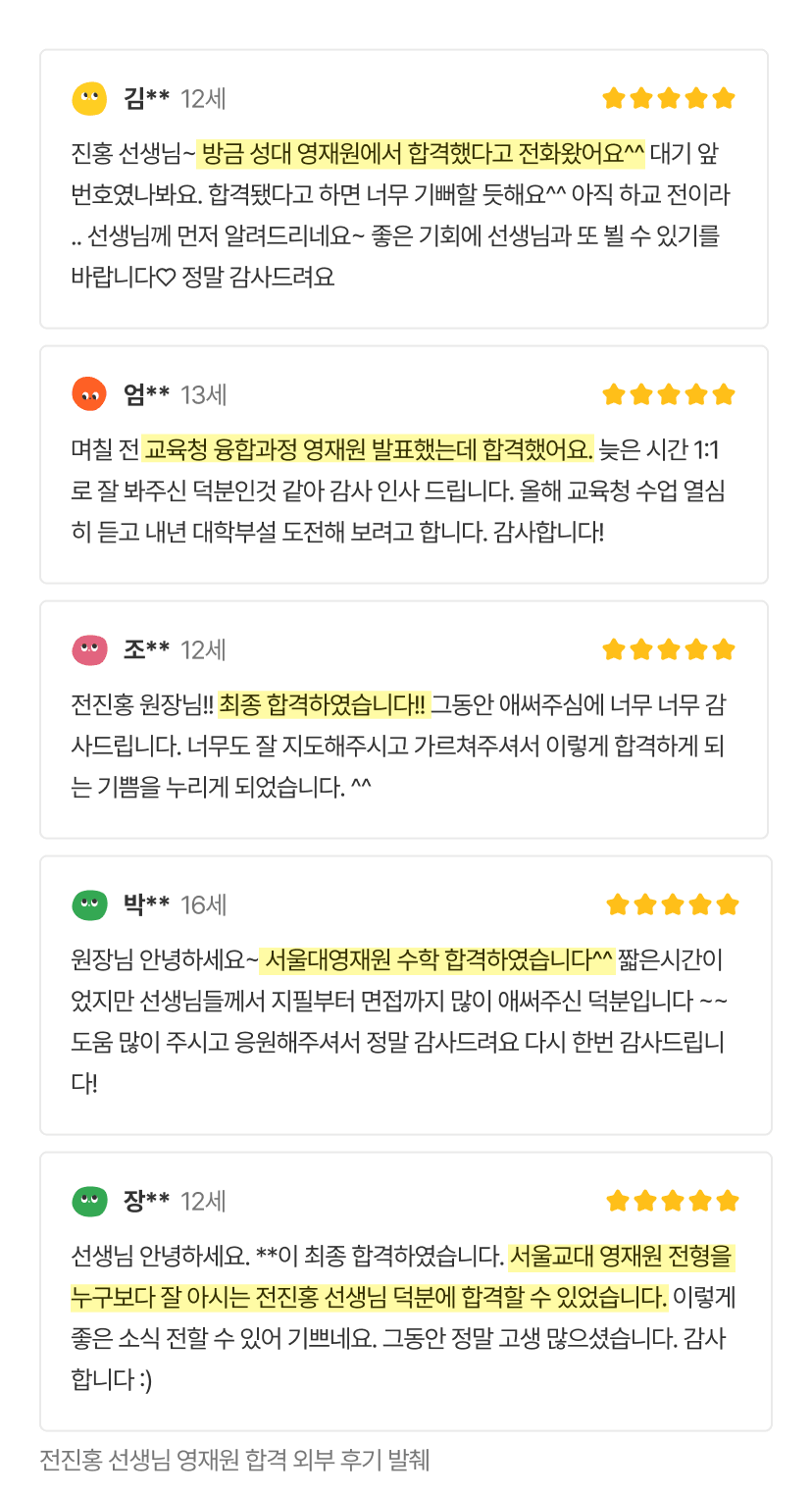Click the star rating on 엄**'s review
The width and height of the screenshot is (812, 1495).
point(669,394)
